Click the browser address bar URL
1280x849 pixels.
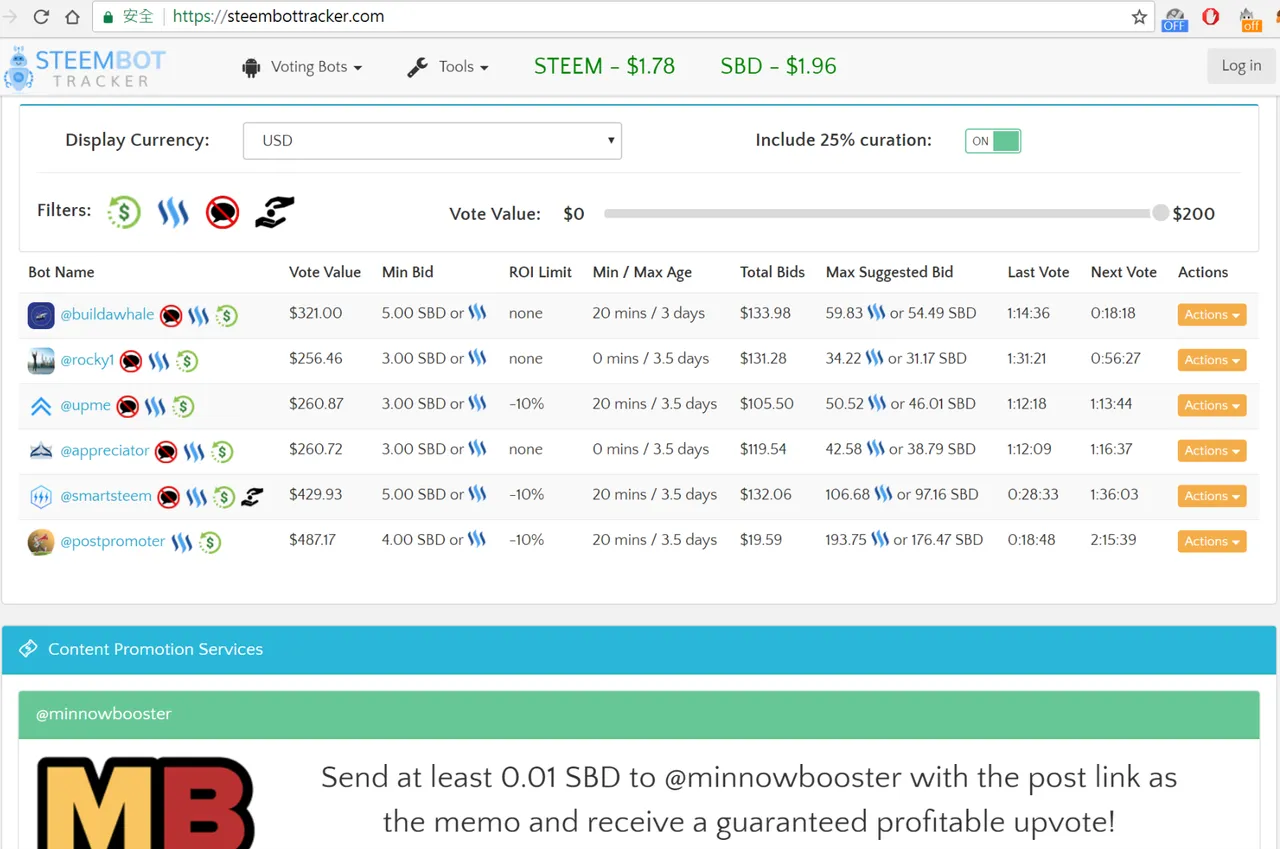tap(278, 17)
